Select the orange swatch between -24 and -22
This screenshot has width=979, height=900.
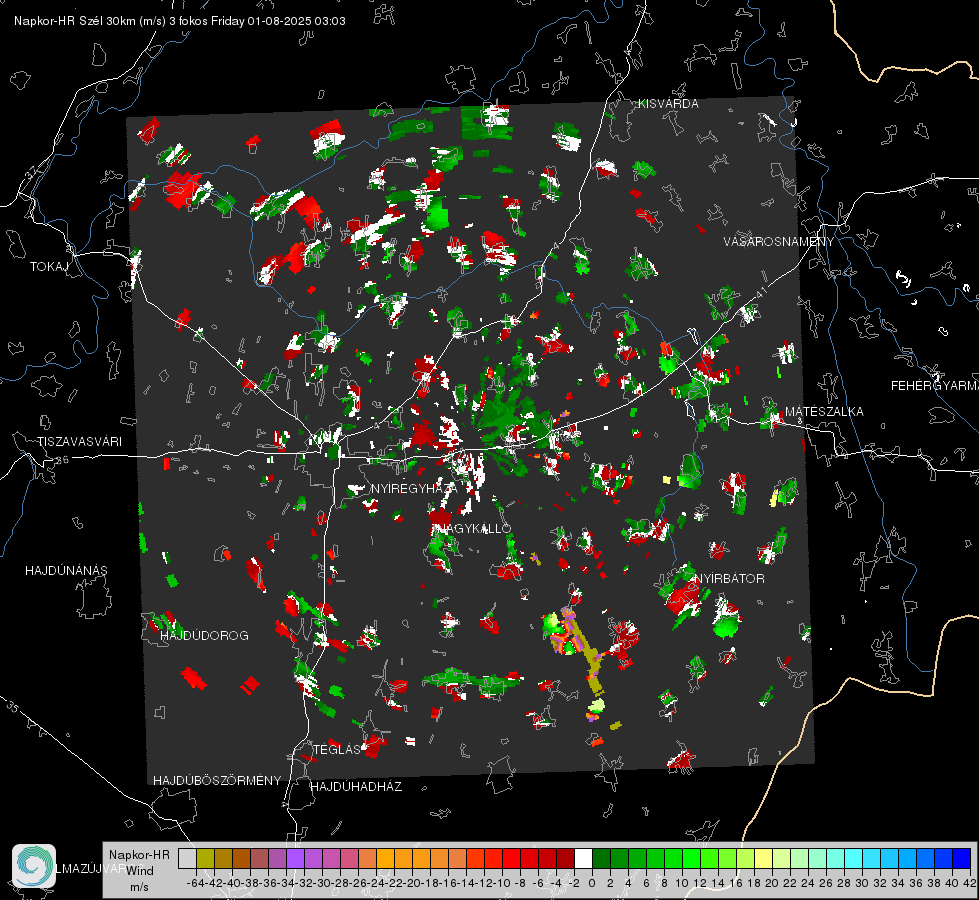click(385, 858)
